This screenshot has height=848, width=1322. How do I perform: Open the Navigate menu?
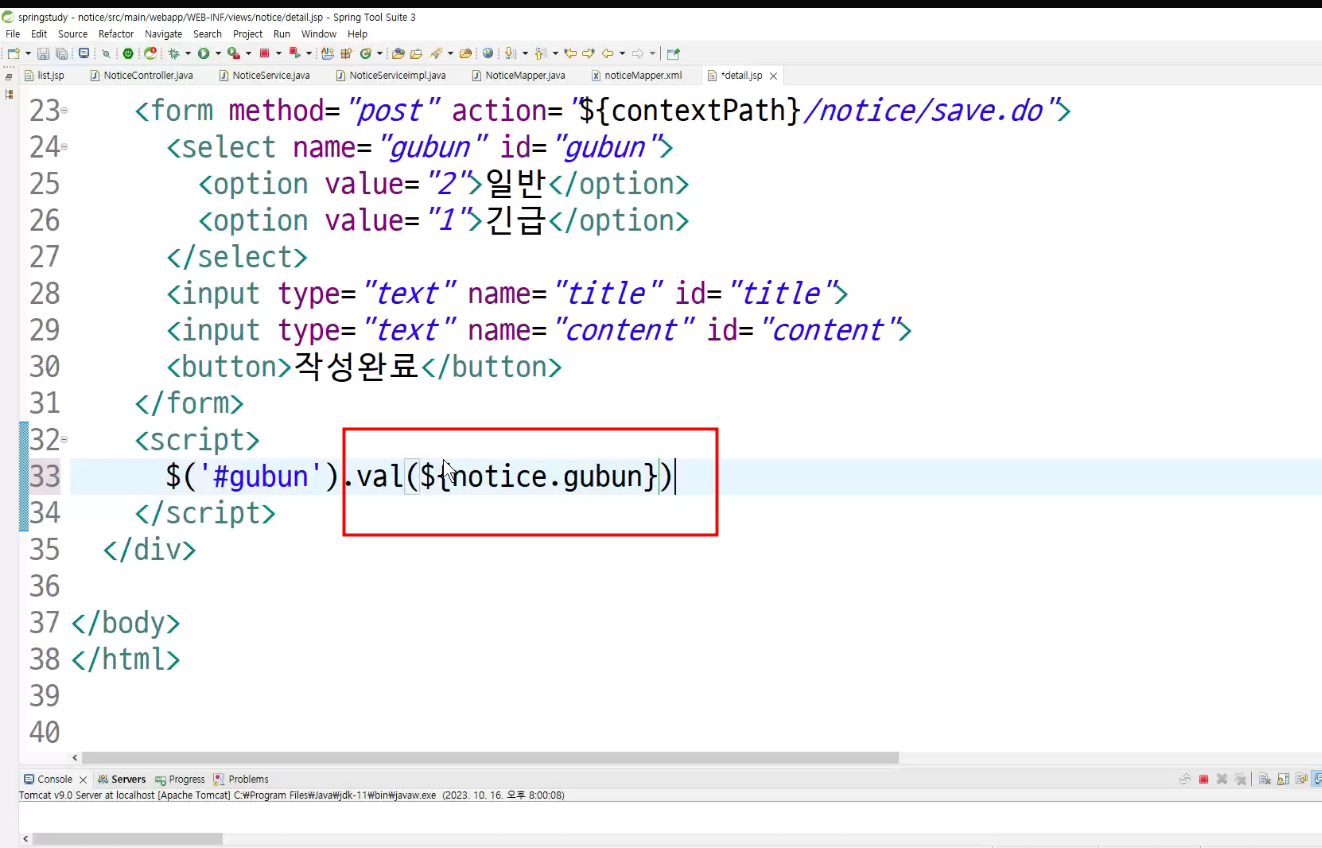[163, 34]
